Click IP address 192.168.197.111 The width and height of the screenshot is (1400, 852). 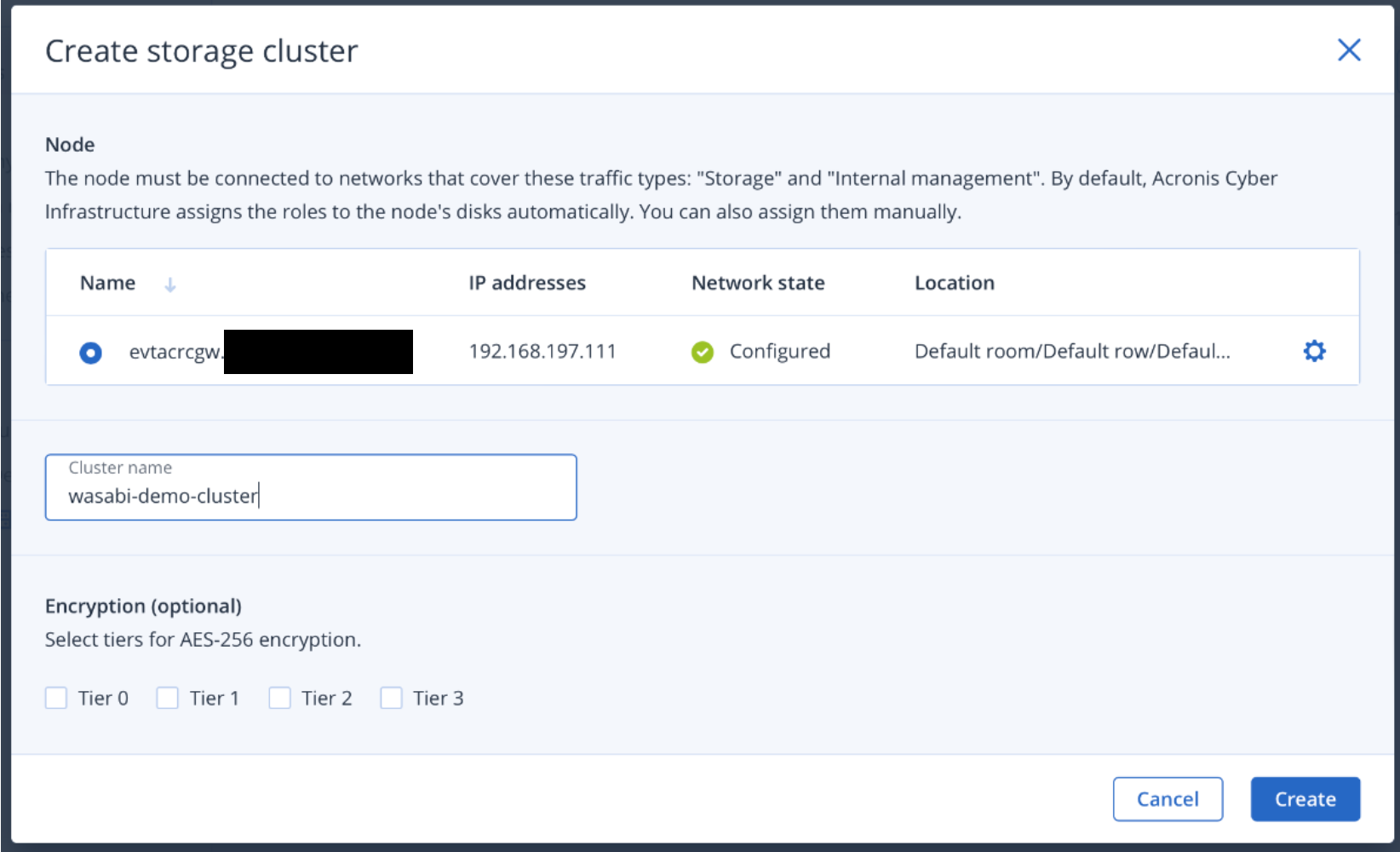(x=542, y=351)
